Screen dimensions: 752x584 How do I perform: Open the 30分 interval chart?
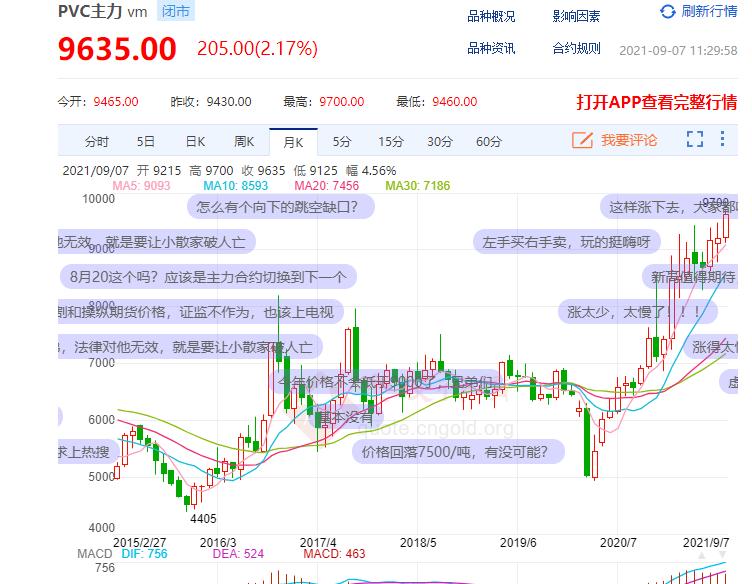pyautogui.click(x=440, y=142)
